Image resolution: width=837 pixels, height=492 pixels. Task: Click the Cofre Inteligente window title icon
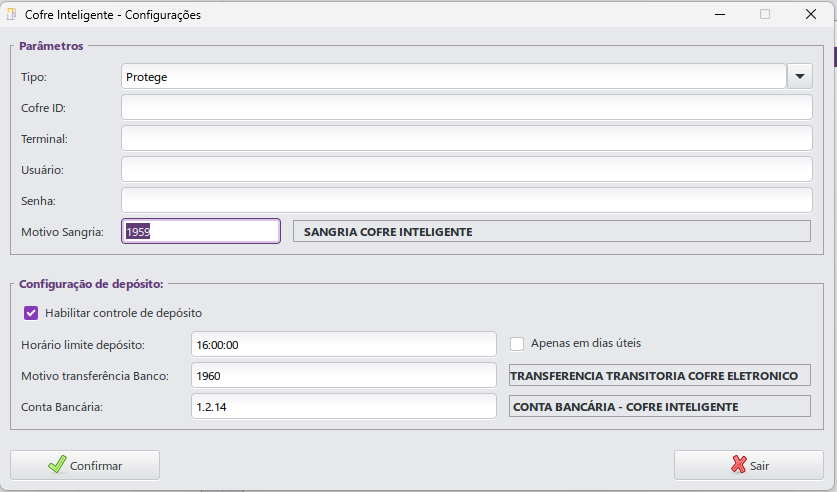click(12, 15)
